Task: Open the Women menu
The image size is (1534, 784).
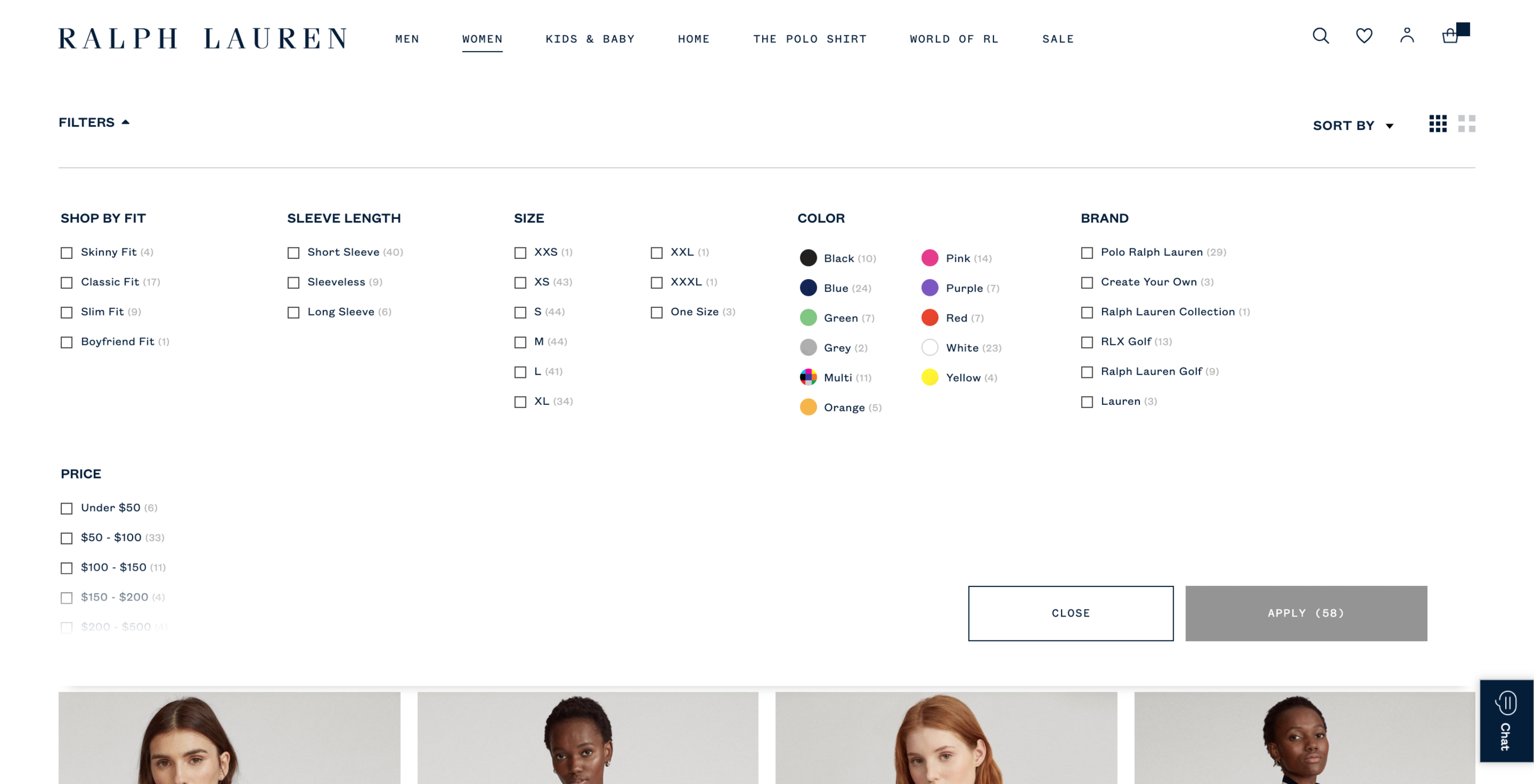Action: pyautogui.click(x=482, y=39)
